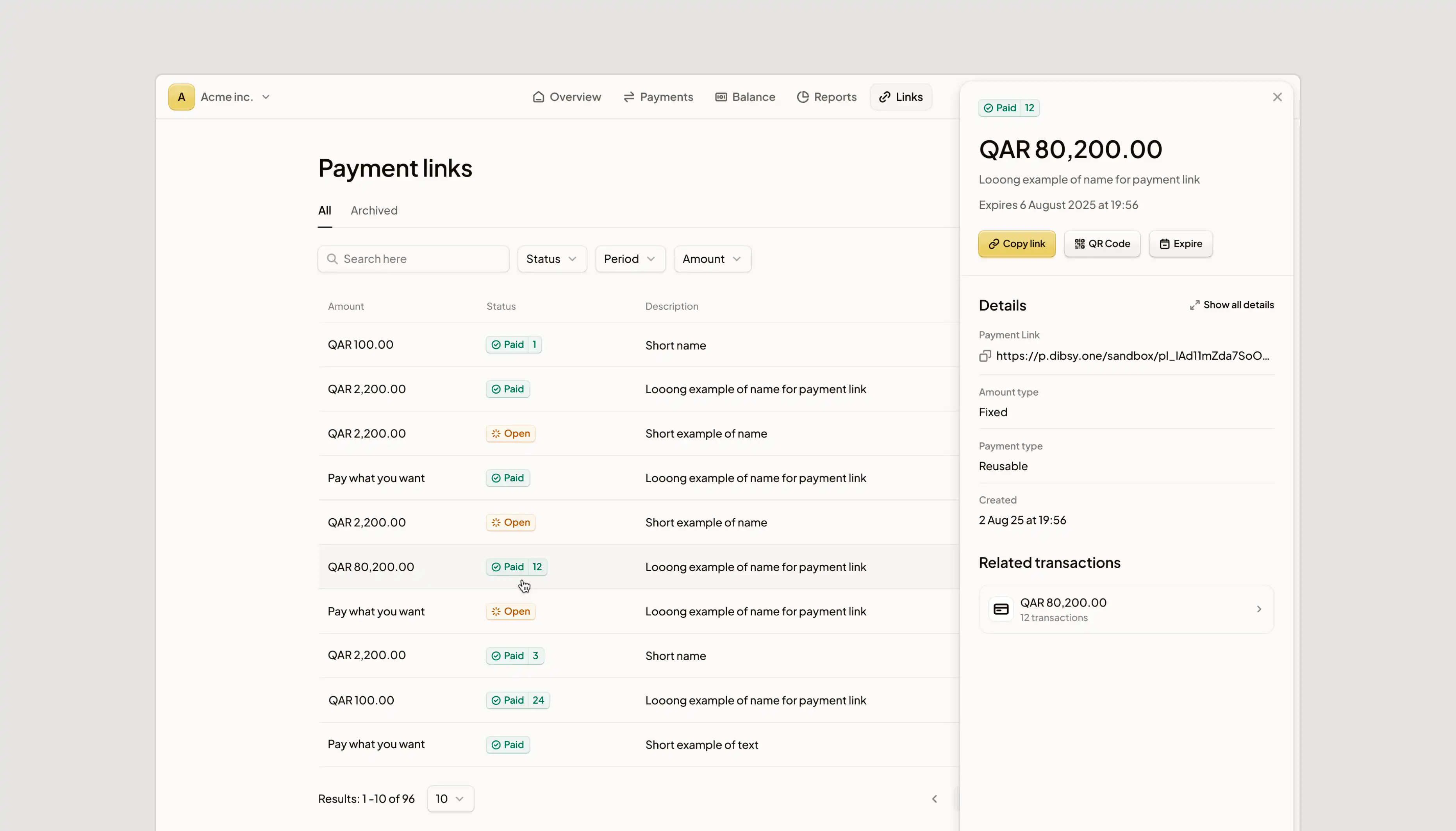Select the Links tab
1456x831 pixels.
pos(901,97)
